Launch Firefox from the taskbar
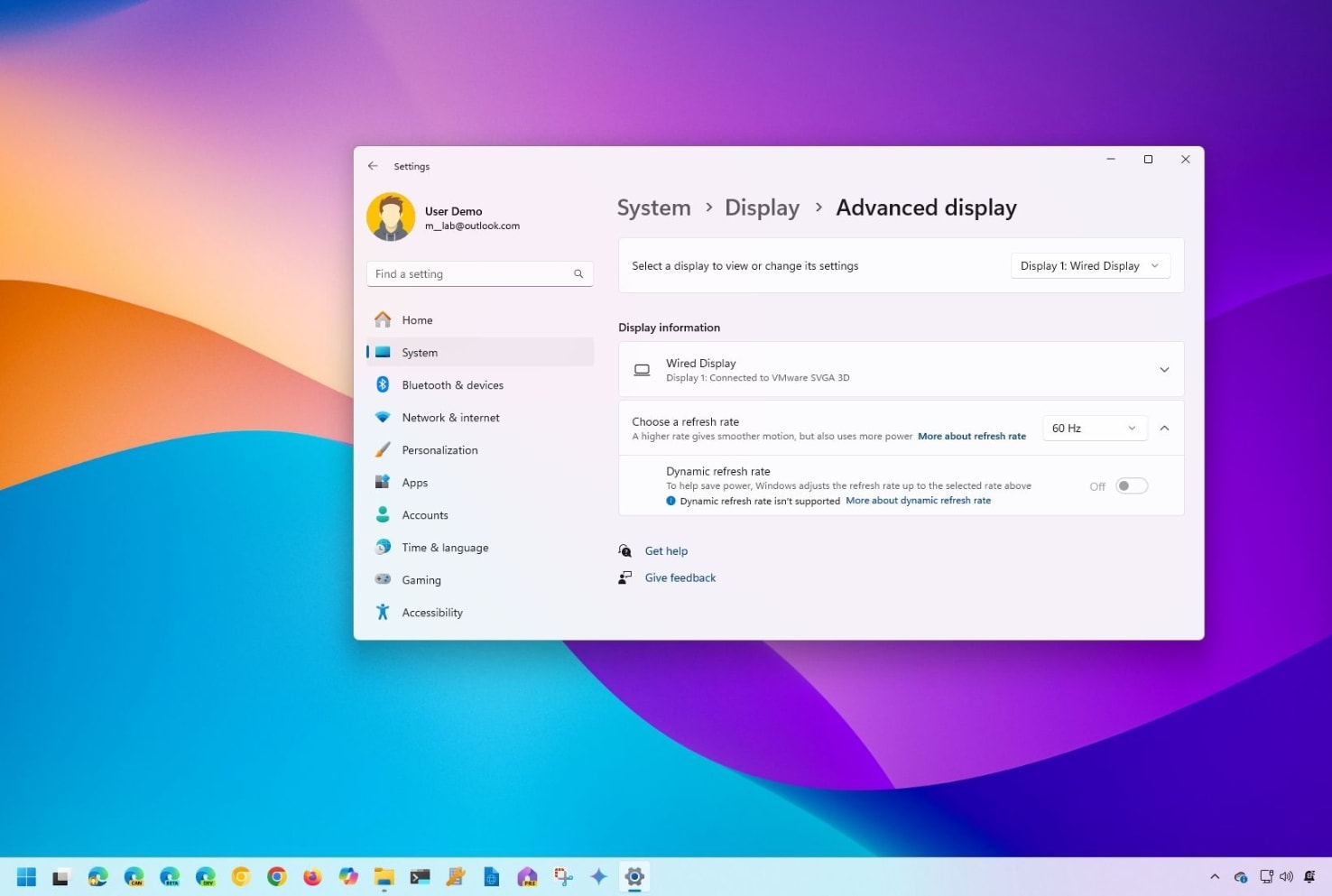 tap(311, 876)
